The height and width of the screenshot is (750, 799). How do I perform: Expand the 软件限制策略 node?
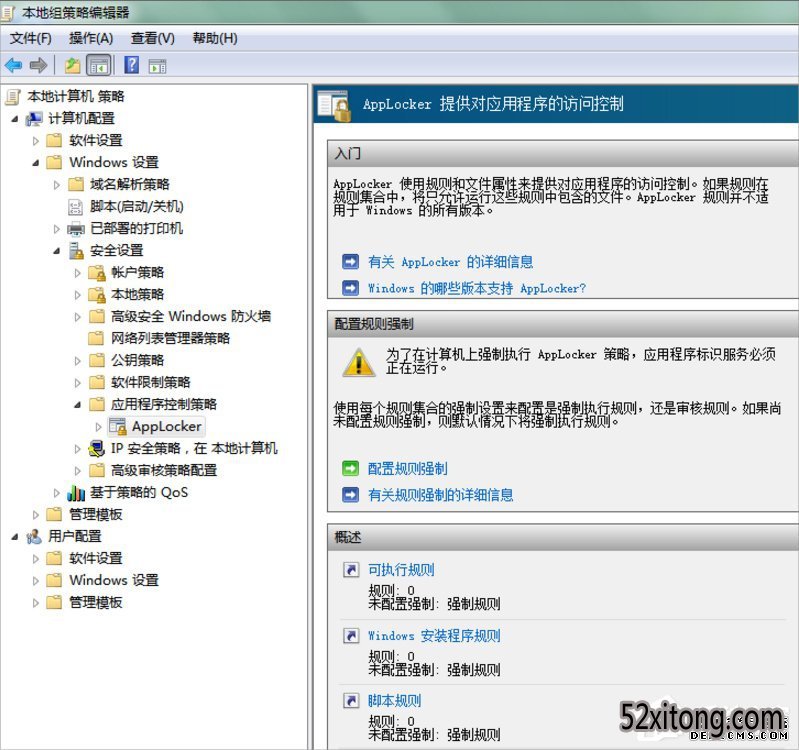coord(77,383)
